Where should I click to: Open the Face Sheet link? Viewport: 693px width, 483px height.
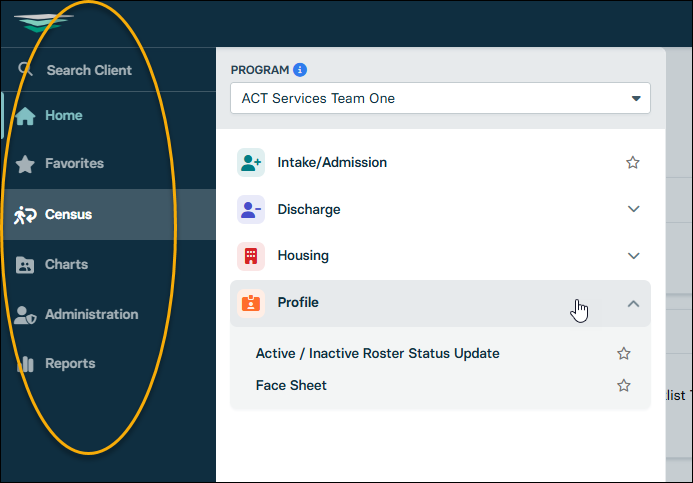(x=291, y=385)
